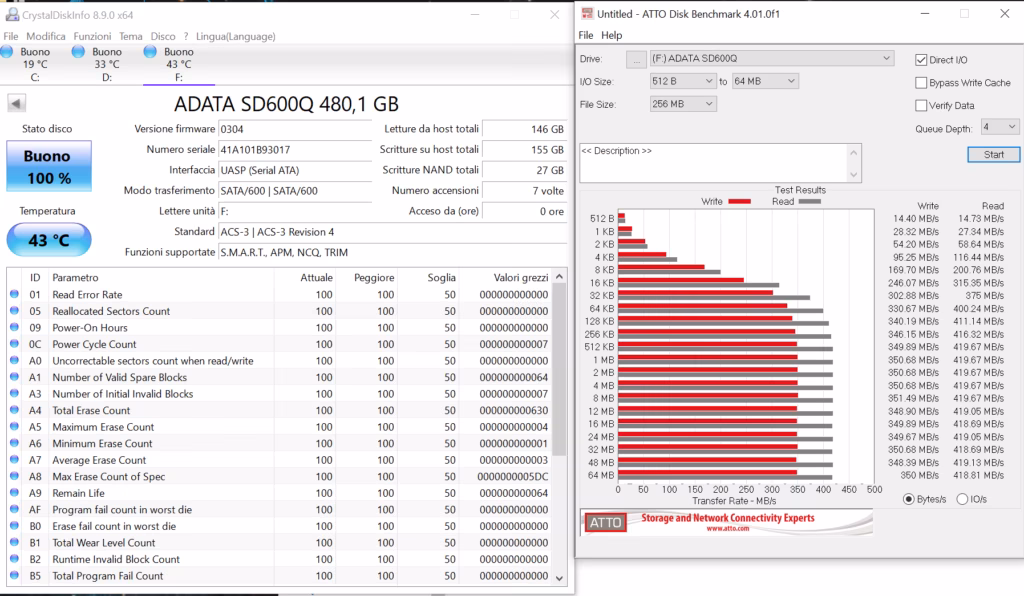Click the status dot for Average Erase Count
The height and width of the screenshot is (596, 1024).
point(14,460)
